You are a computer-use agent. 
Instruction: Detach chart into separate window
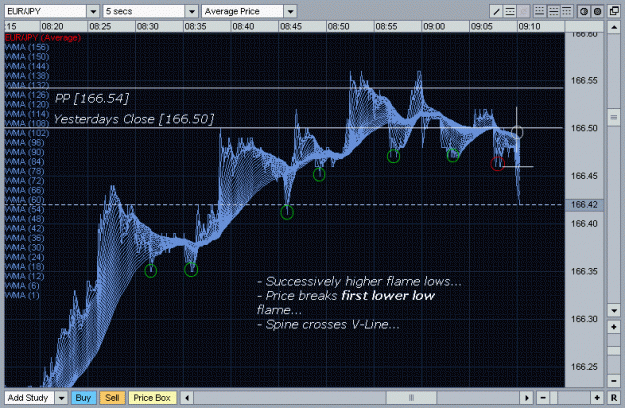tap(614, 11)
